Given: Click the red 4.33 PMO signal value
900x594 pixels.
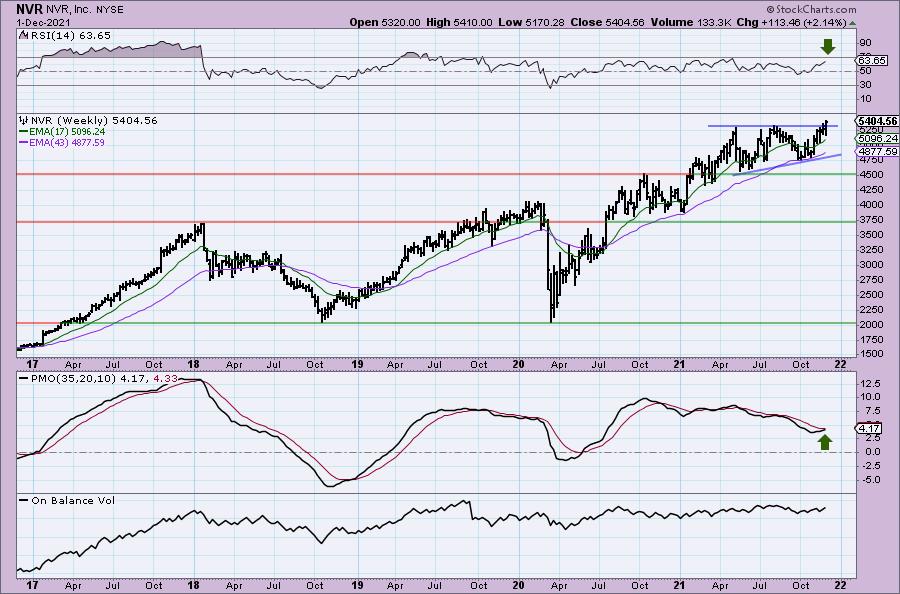Looking at the screenshot, I should [166, 379].
